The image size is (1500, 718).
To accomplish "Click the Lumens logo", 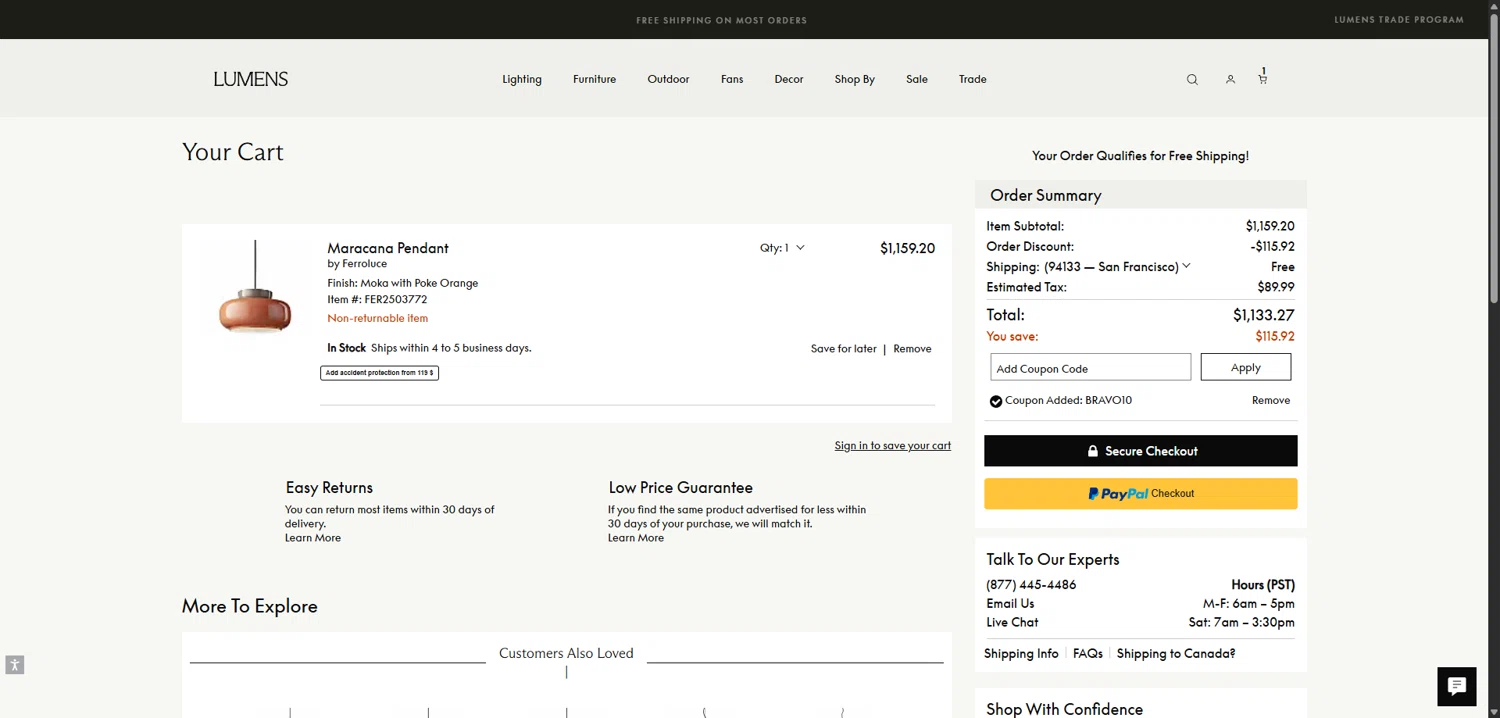I will pos(250,79).
